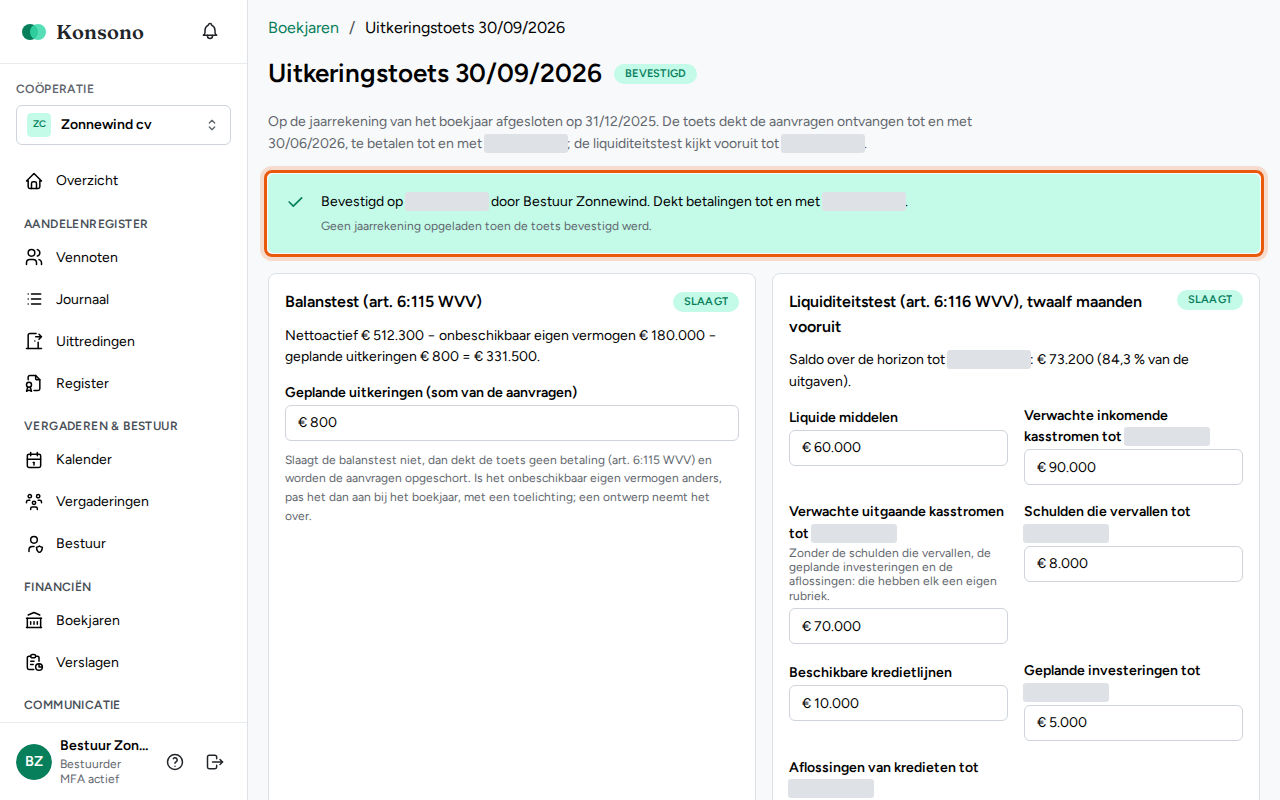Click the Liquide middelen € 60.000 field

tap(898, 448)
